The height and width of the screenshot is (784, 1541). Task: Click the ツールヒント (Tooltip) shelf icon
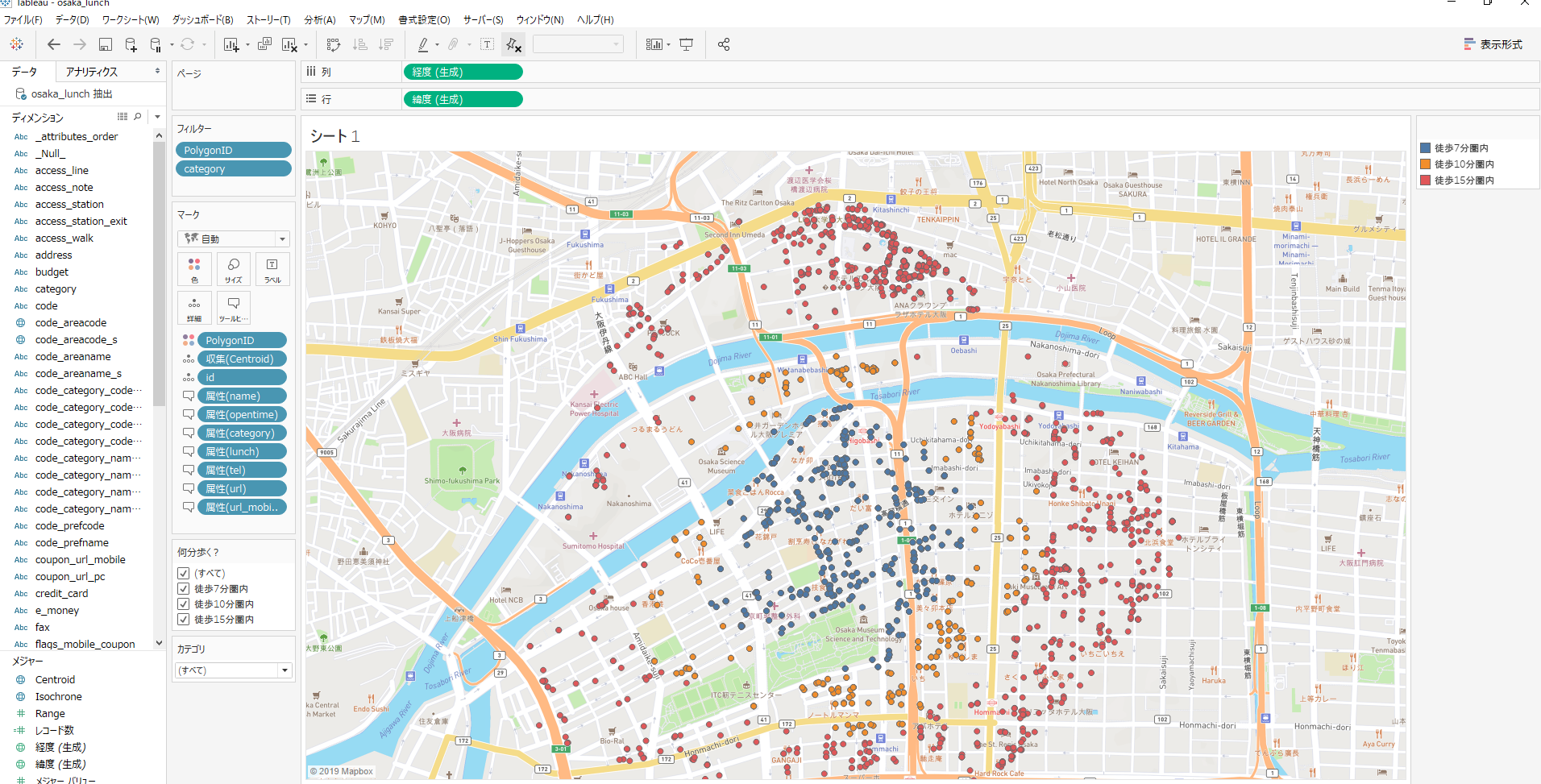point(233,307)
